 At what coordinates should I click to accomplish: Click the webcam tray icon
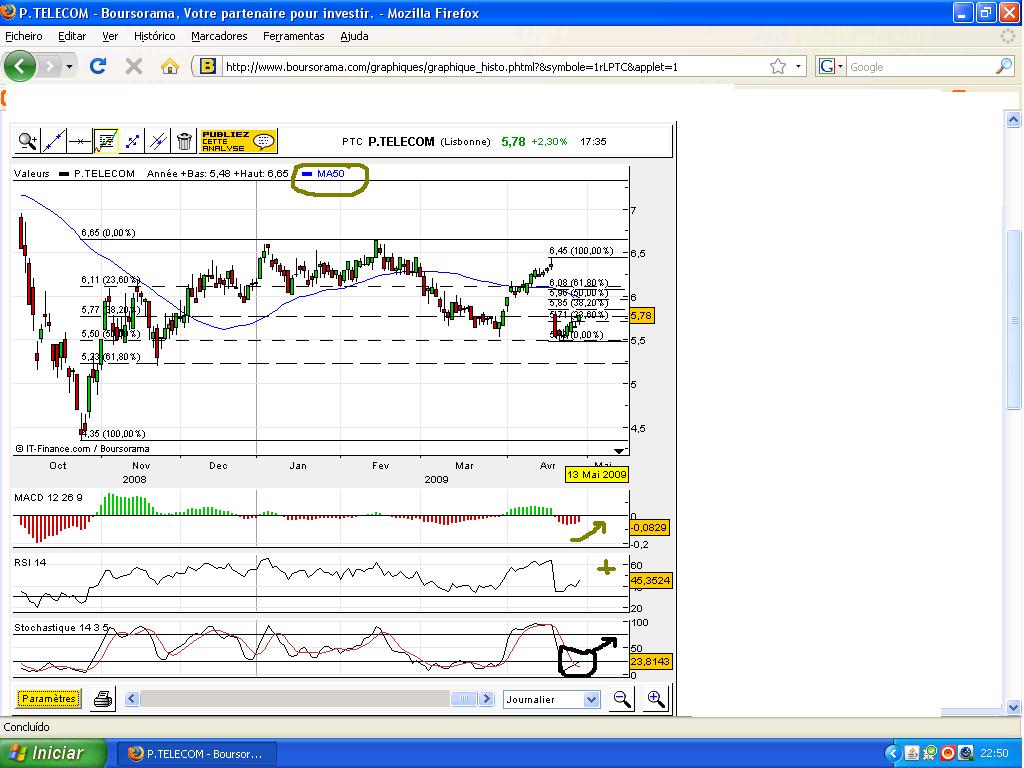pyautogui.click(x=965, y=753)
